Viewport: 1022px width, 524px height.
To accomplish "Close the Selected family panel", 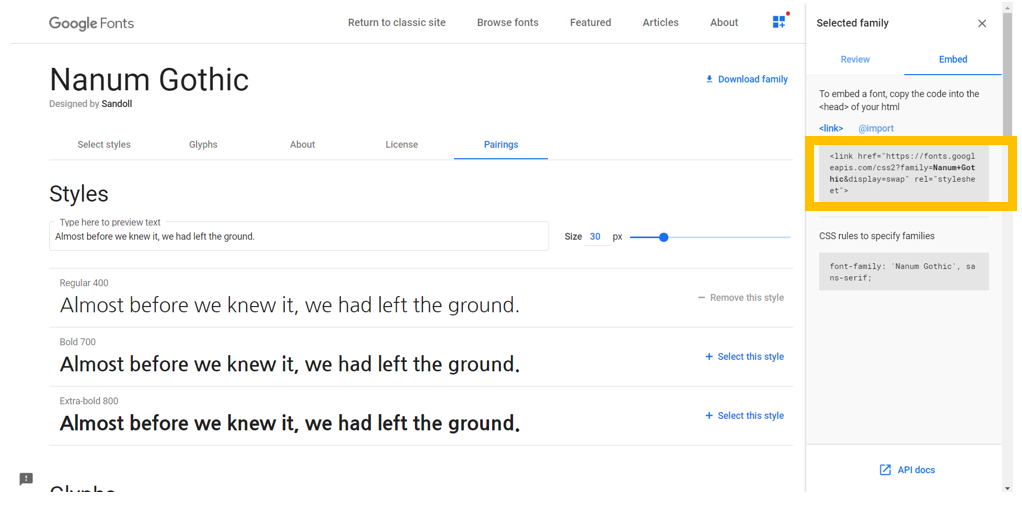I will click(982, 23).
